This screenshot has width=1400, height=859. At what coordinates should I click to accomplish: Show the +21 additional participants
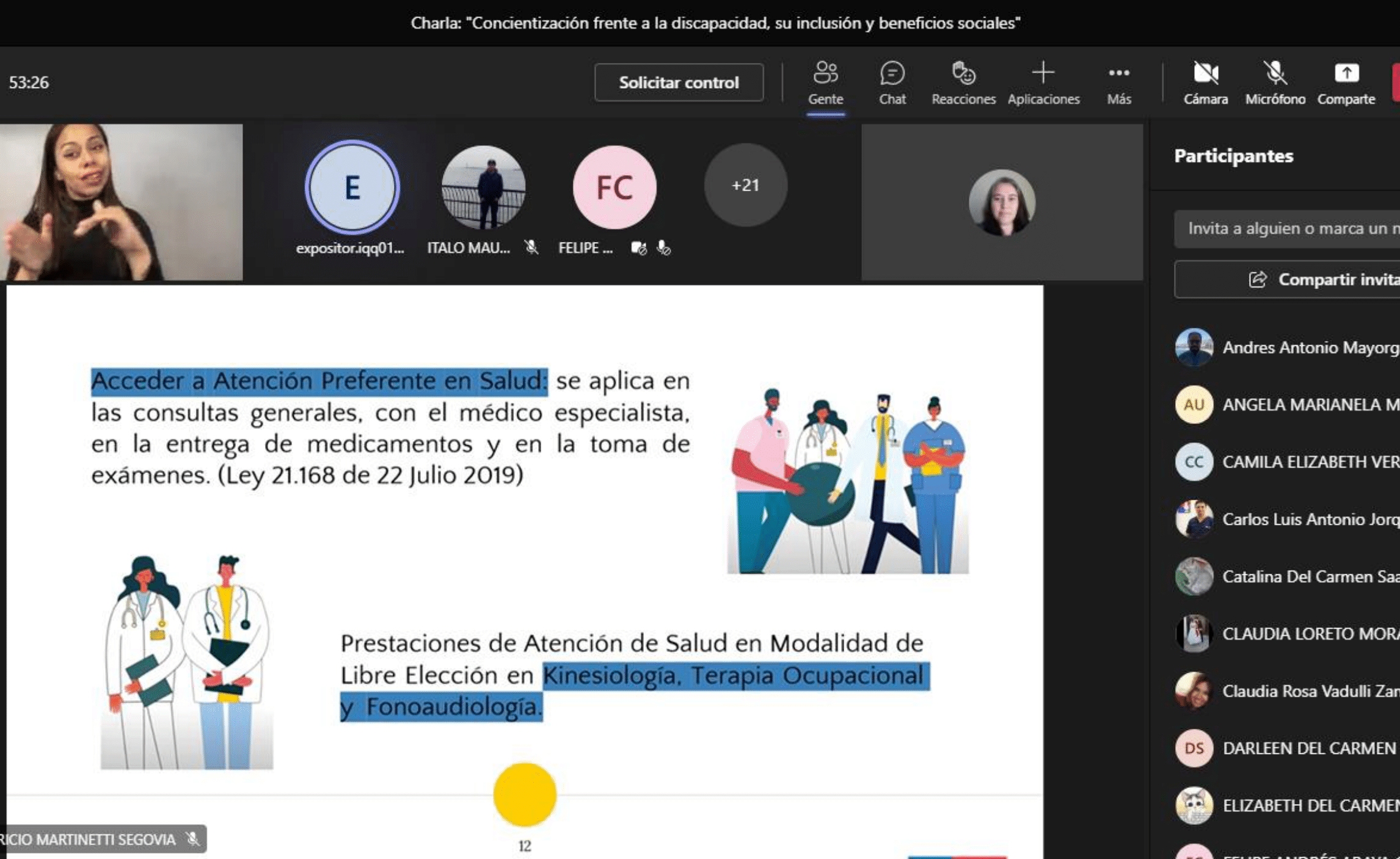(x=745, y=185)
